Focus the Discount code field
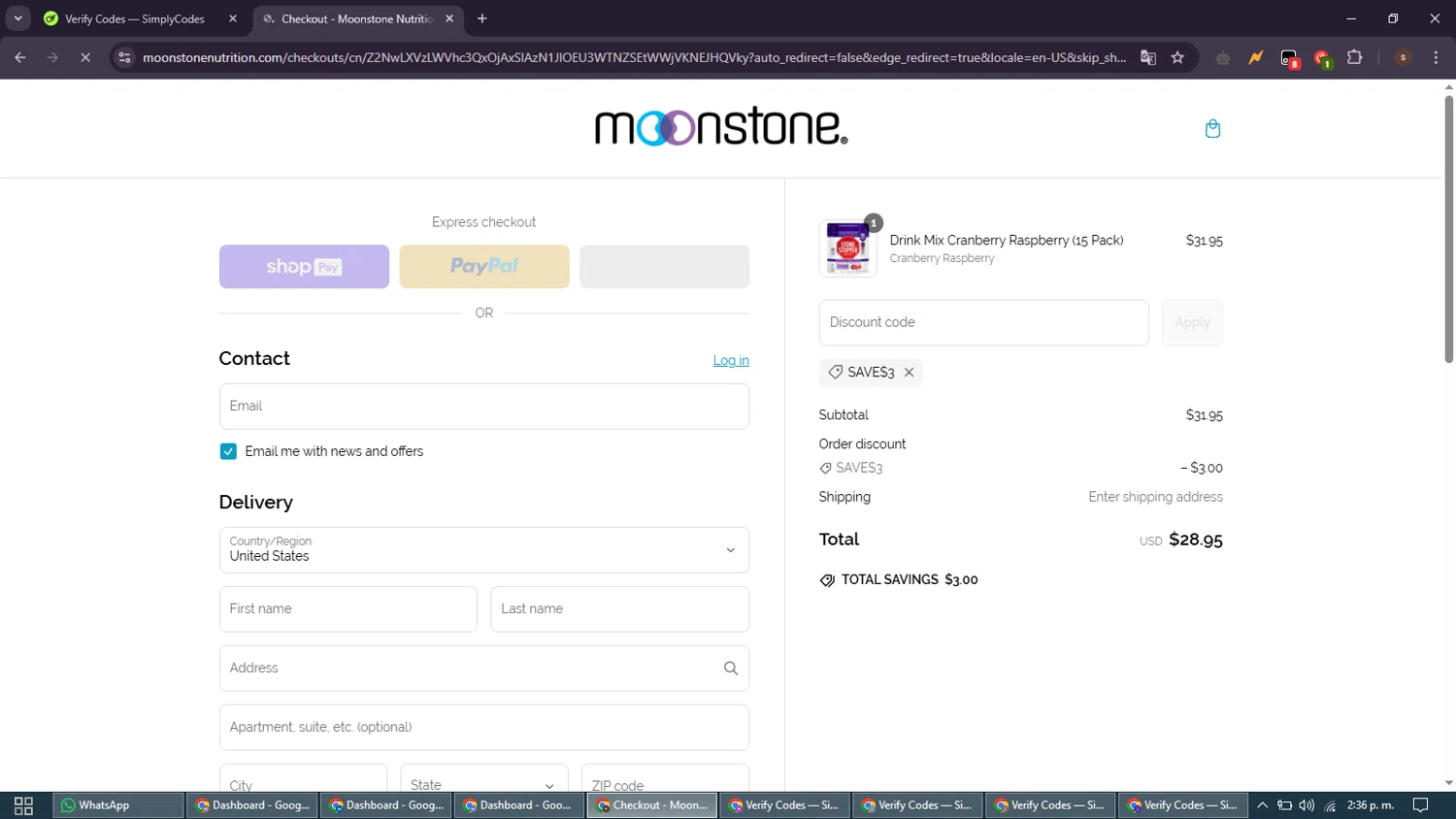 (983, 322)
